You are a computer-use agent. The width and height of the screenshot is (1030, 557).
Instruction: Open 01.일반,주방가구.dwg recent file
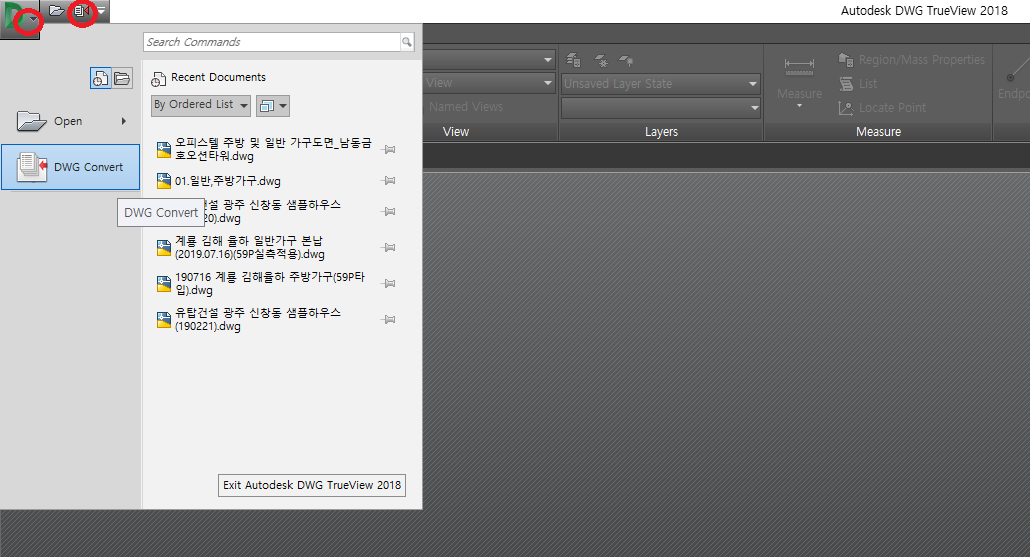pos(227,181)
